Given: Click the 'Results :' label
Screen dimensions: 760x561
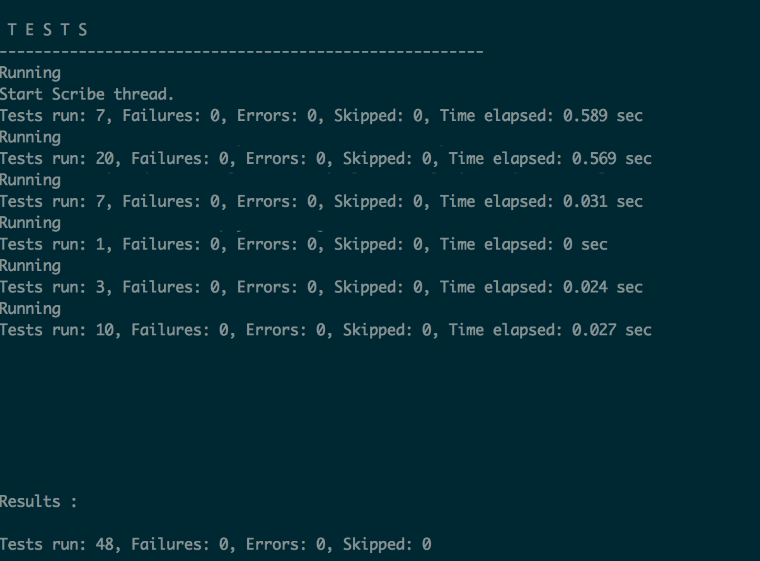Looking at the screenshot, I should (38, 501).
